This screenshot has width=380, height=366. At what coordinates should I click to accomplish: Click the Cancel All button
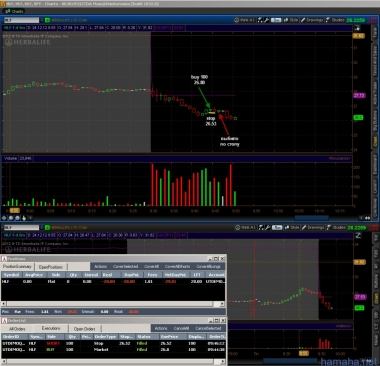(181, 328)
